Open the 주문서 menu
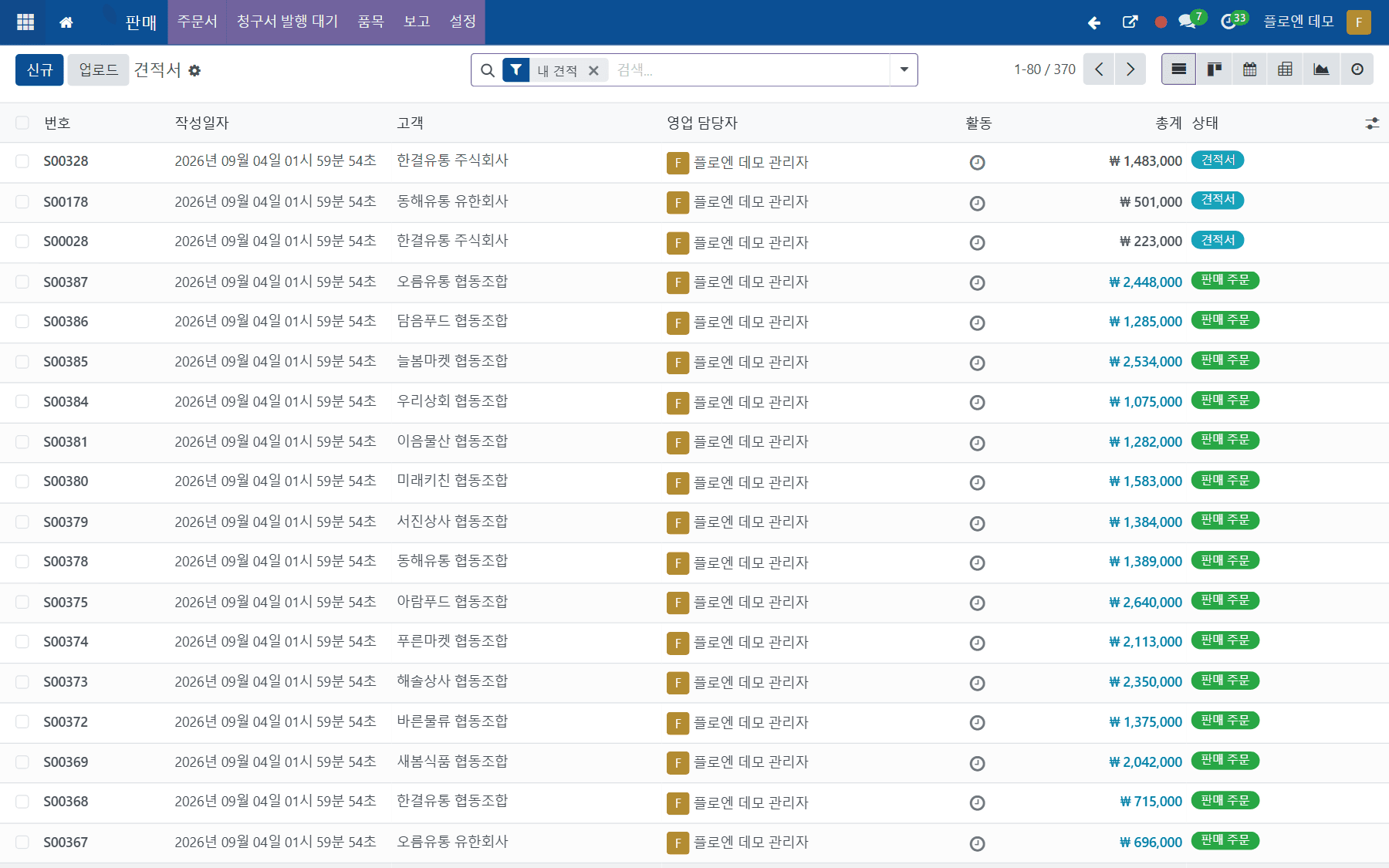This screenshot has width=1389, height=868. [x=197, y=22]
